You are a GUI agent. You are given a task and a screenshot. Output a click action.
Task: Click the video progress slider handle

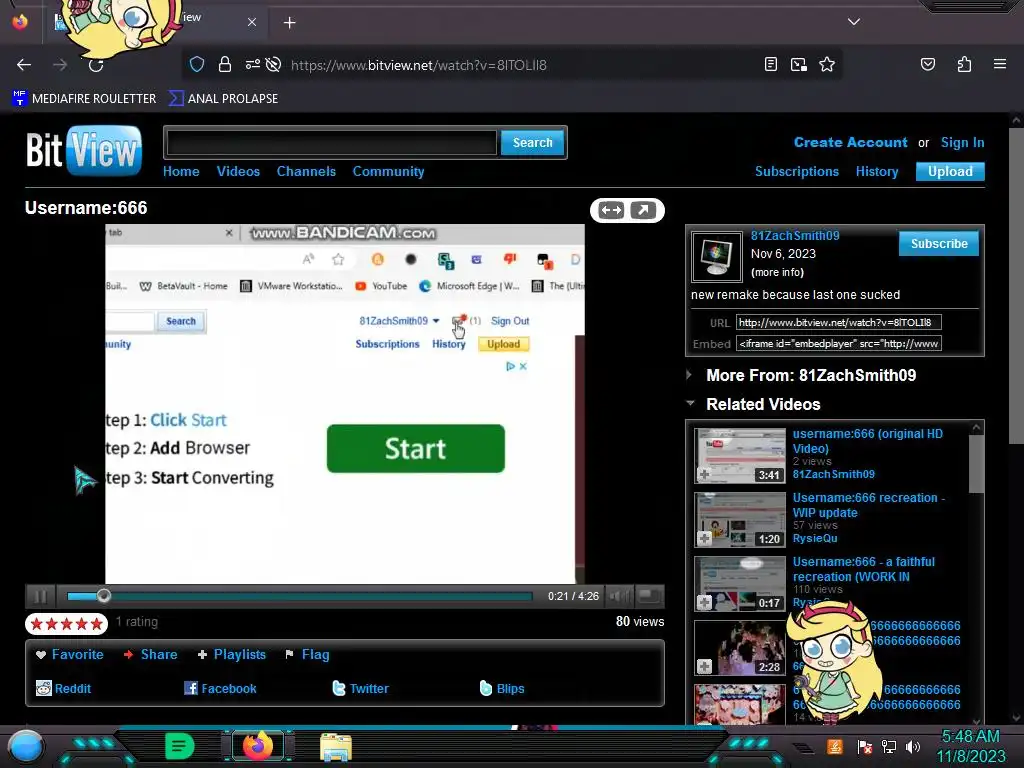pyautogui.click(x=103, y=596)
